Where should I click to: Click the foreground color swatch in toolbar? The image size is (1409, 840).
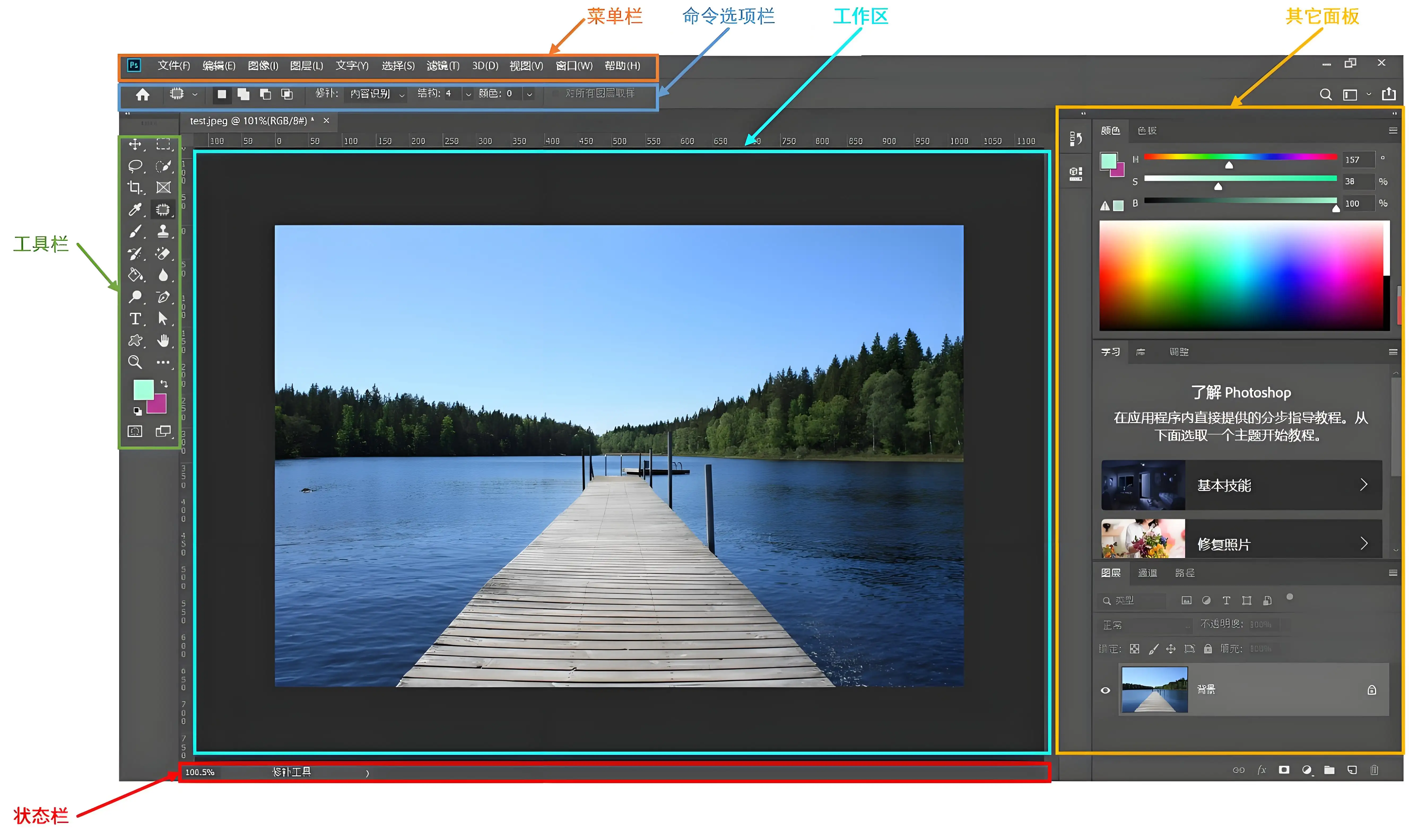pos(143,390)
